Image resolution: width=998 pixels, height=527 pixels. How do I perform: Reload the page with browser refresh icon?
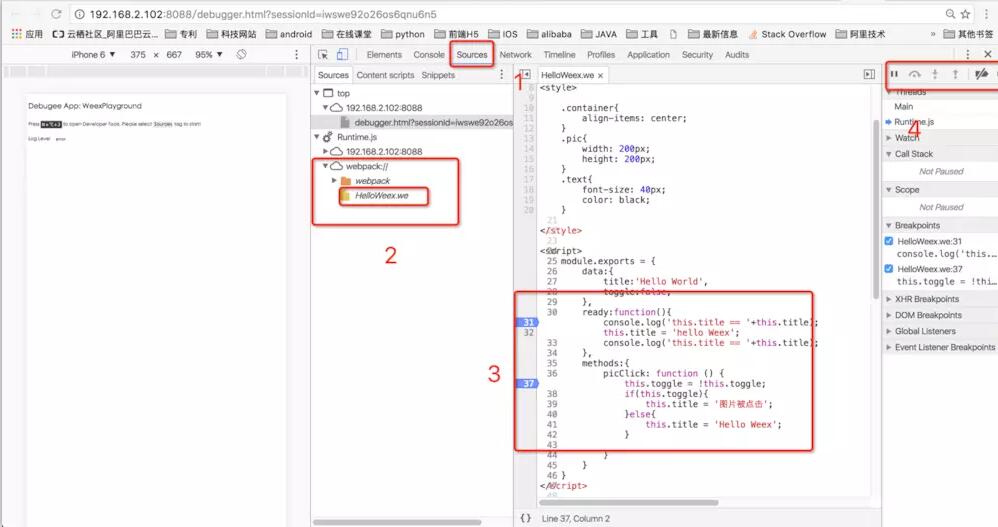(x=56, y=13)
